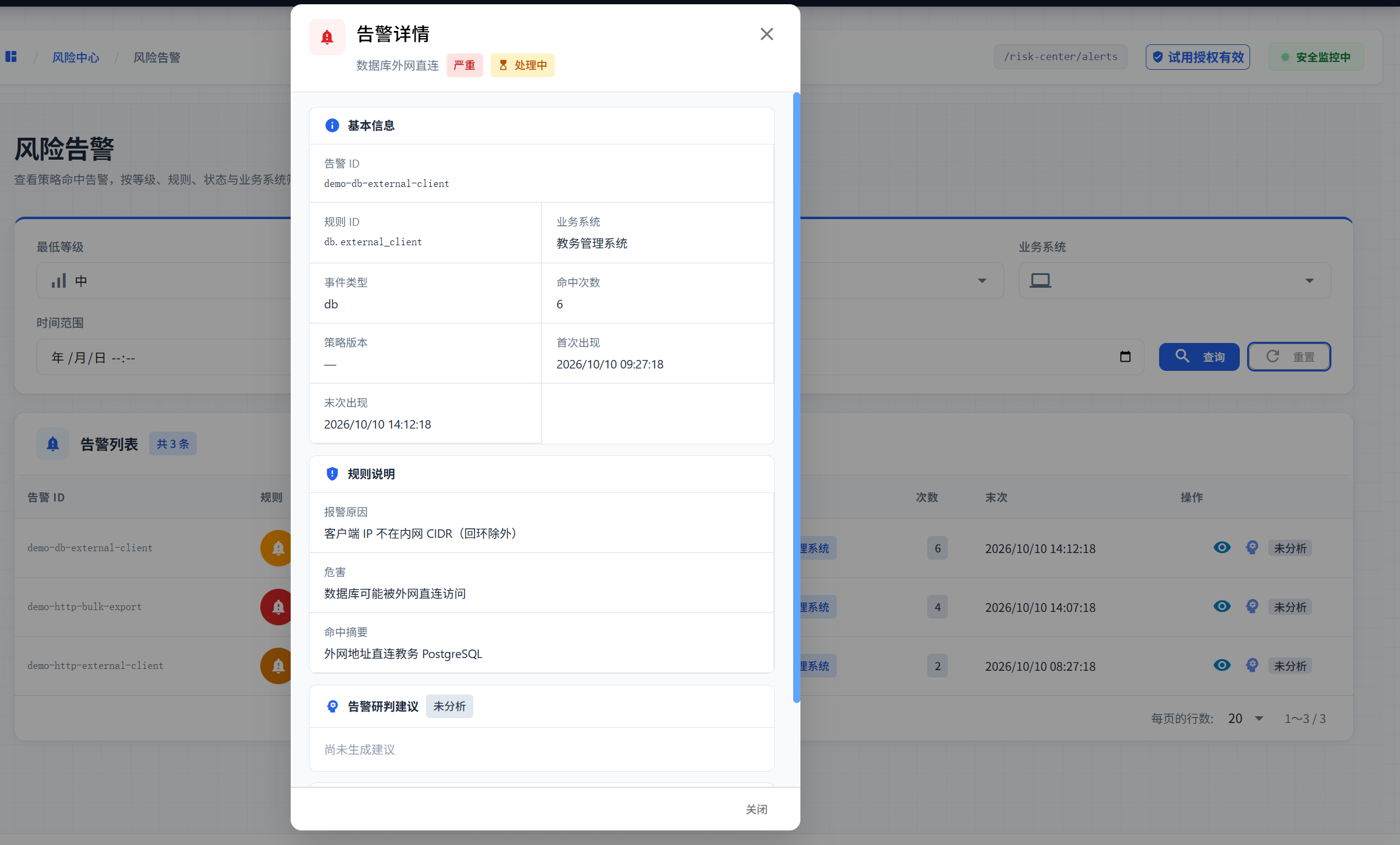Open the calendar picker icon
Image resolution: width=1400 pixels, height=845 pixels.
click(1125, 356)
